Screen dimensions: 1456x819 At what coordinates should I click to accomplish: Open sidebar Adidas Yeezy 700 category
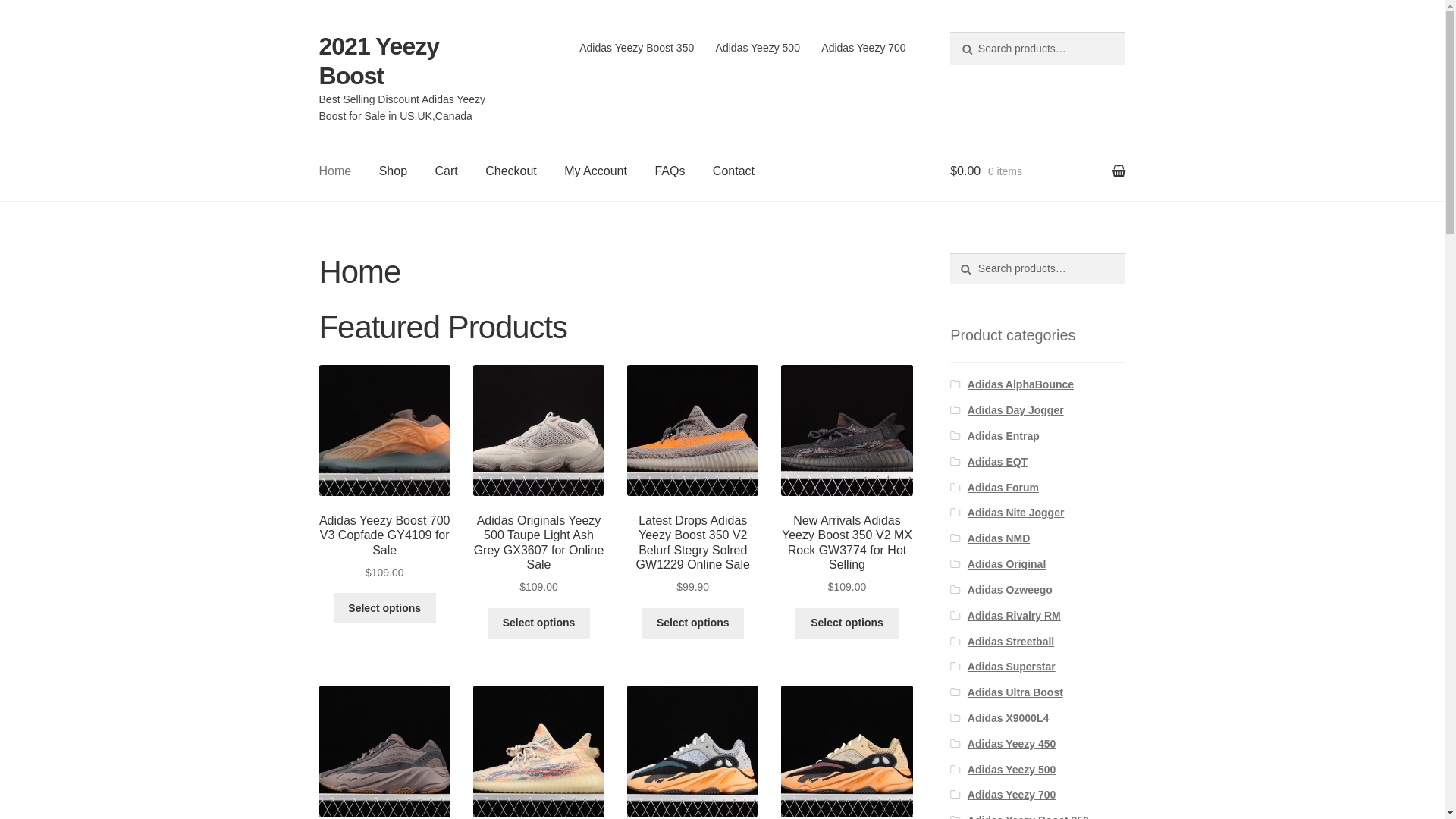(x=1011, y=795)
